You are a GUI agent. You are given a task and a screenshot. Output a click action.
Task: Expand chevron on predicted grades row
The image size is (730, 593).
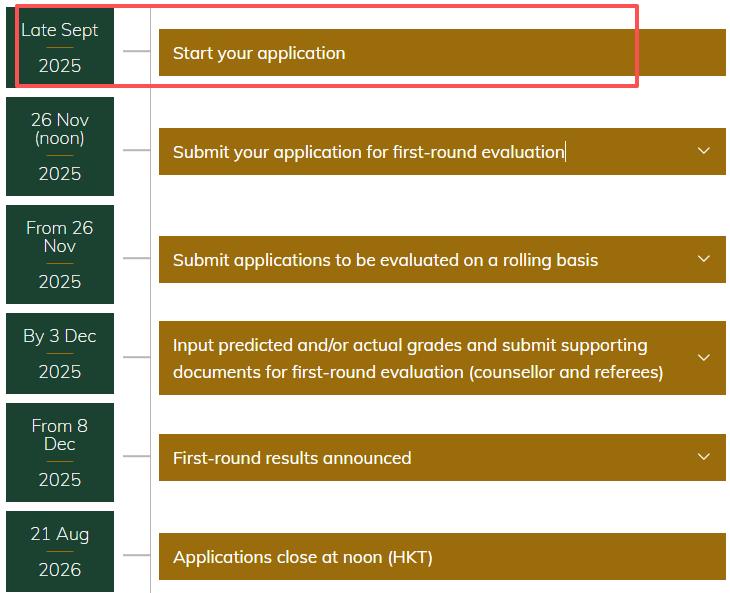[x=703, y=358]
